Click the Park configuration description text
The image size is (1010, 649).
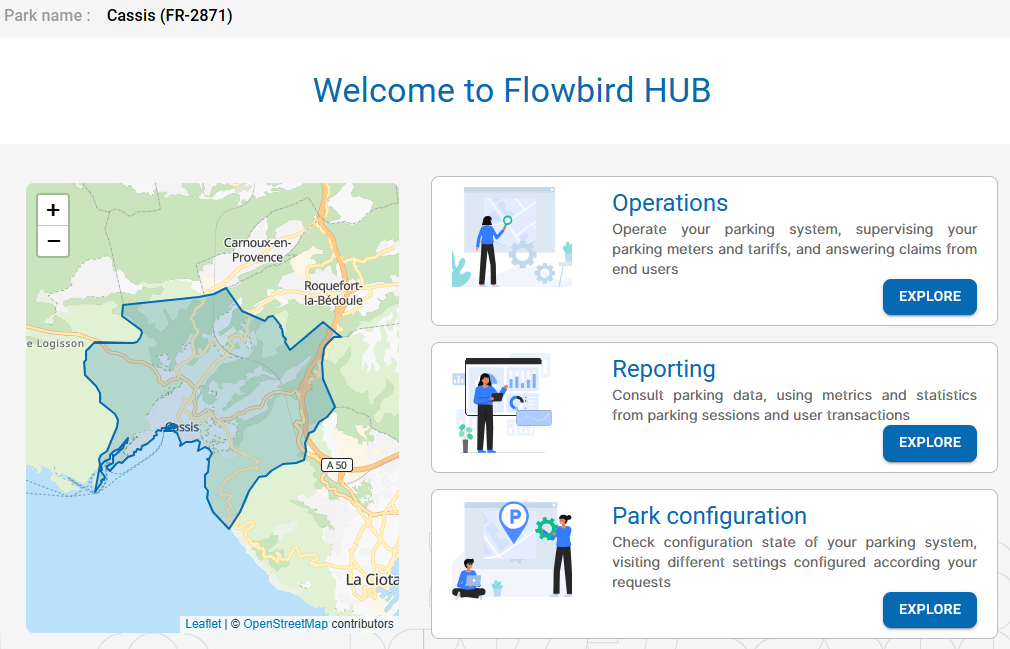(x=794, y=562)
